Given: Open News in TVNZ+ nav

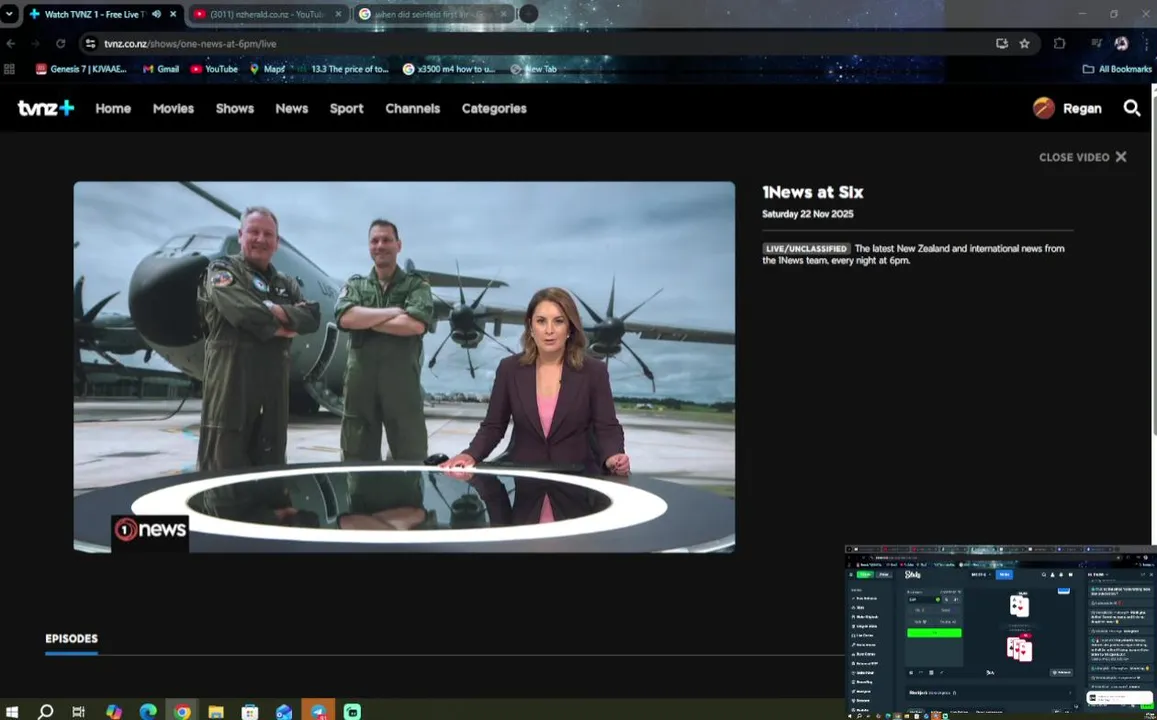Looking at the screenshot, I should (x=291, y=108).
